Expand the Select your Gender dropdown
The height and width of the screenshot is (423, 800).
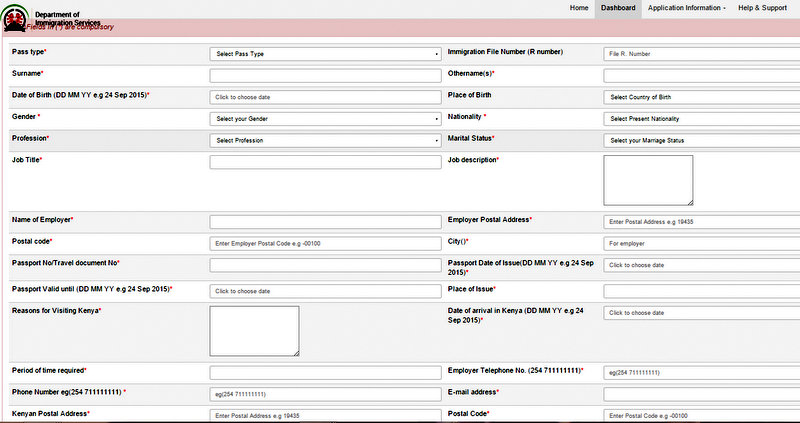click(325, 119)
